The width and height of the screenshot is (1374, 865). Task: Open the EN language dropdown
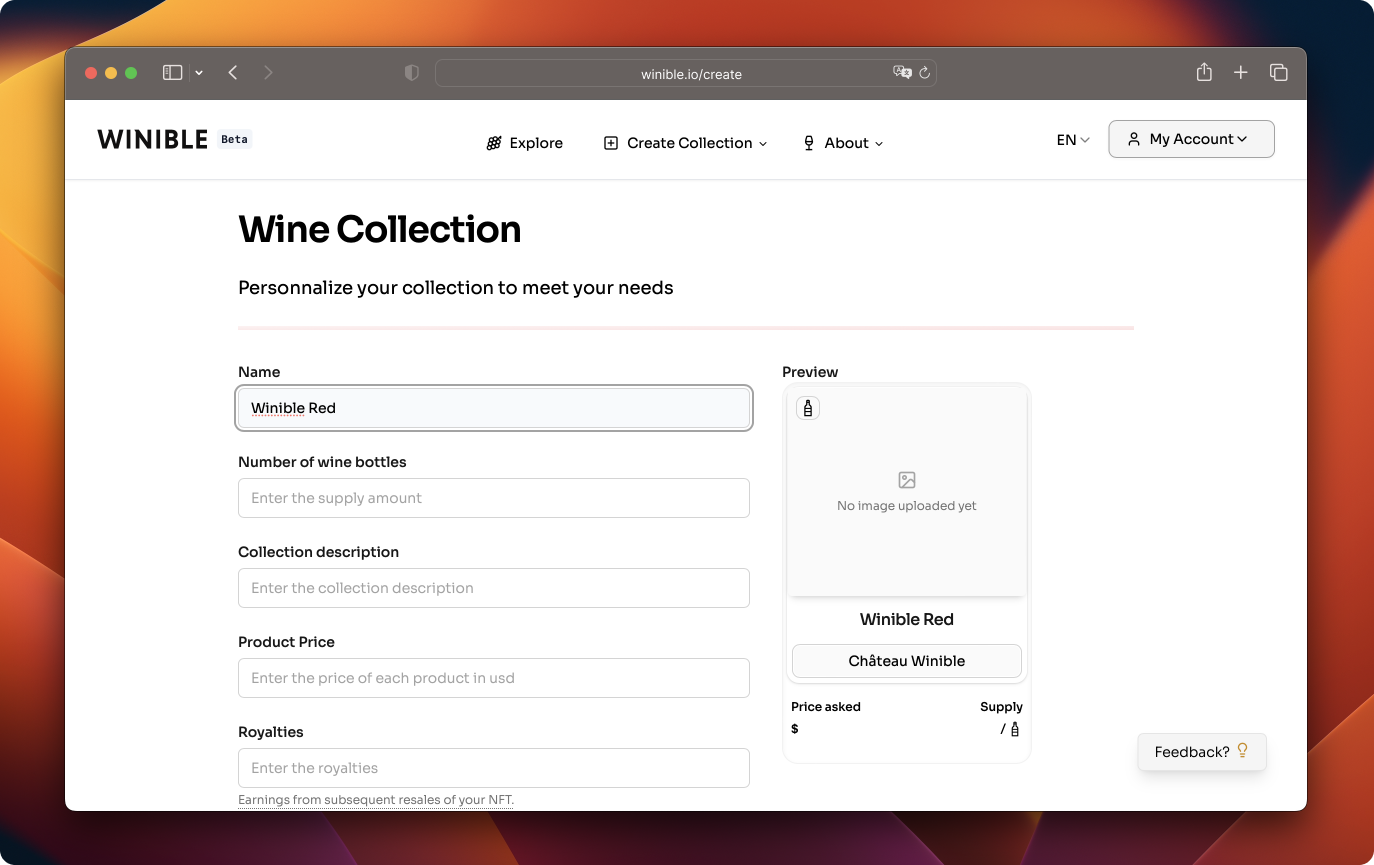coord(1073,140)
